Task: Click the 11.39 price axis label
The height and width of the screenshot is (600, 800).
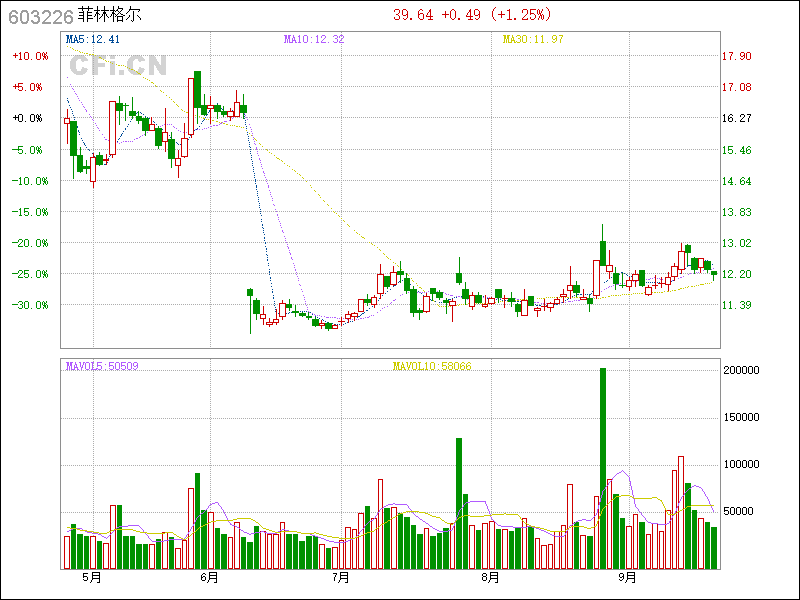Action: pos(737,305)
